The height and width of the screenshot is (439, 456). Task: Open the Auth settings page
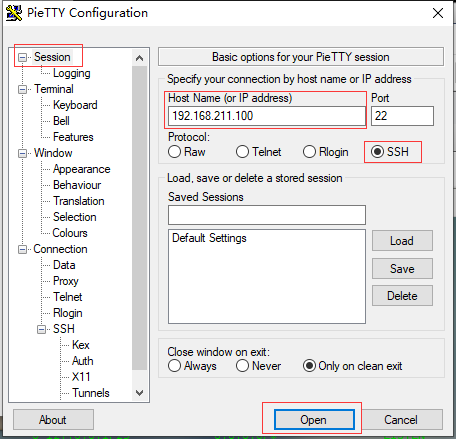click(83, 361)
